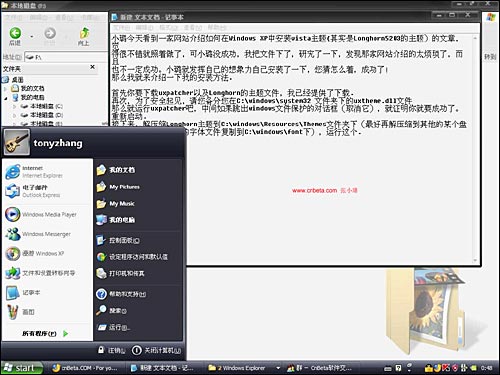Image resolution: width=500 pixels, height=375 pixels.
Task: Click Log Off (注销) button
Action: tap(111, 350)
